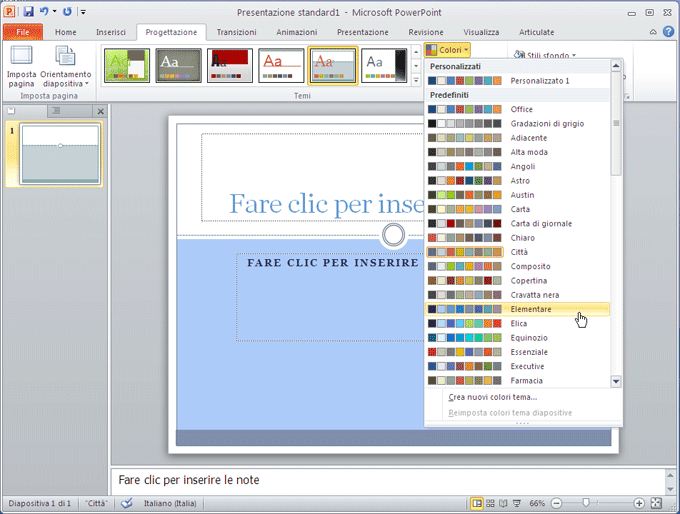The image size is (680, 514).
Task: Choose the Astro color scheme
Action: tap(517, 181)
